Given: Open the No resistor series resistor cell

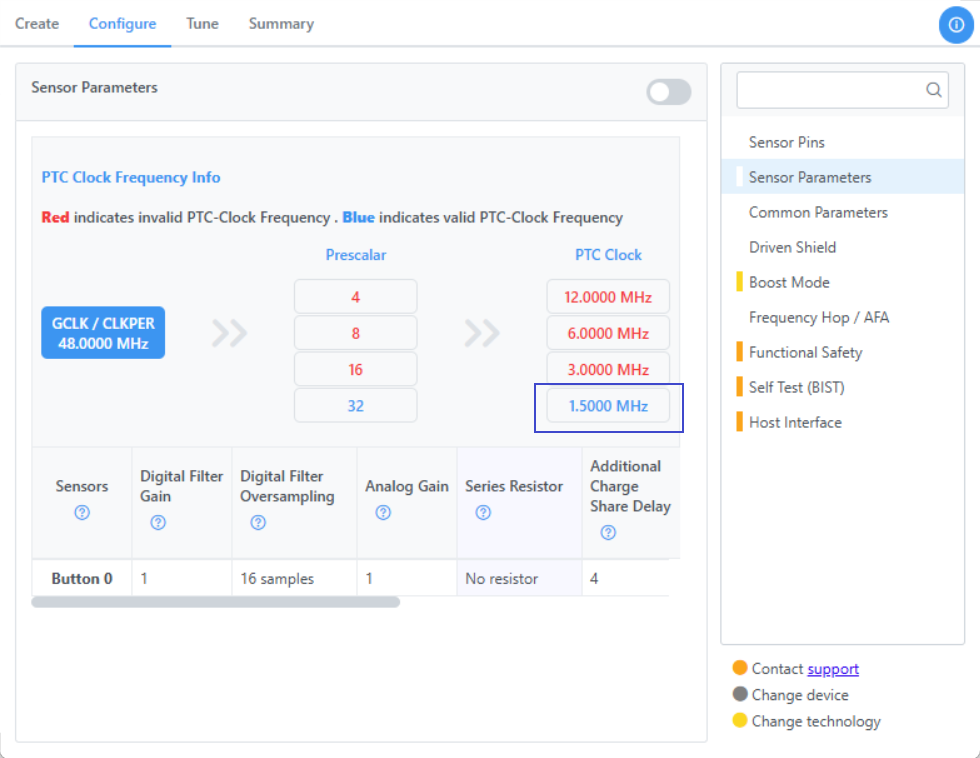Looking at the screenshot, I should point(519,579).
